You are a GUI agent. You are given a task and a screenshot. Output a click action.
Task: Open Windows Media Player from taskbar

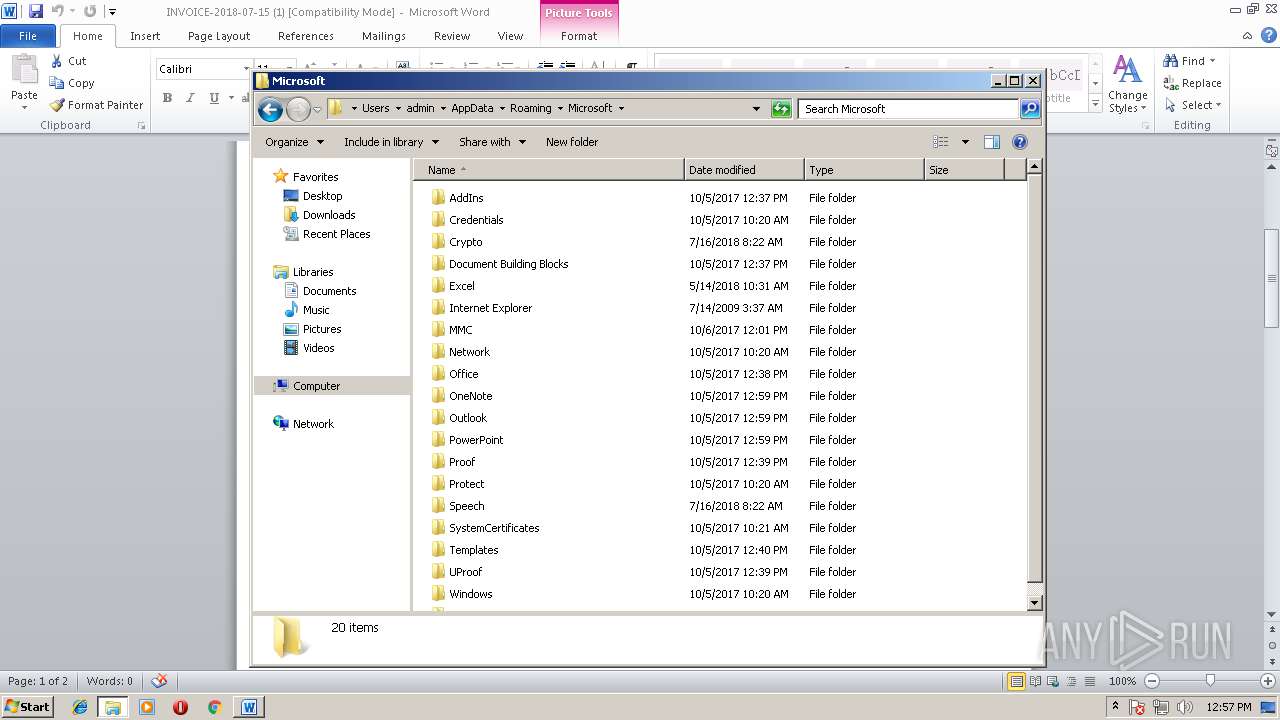[x=147, y=707]
